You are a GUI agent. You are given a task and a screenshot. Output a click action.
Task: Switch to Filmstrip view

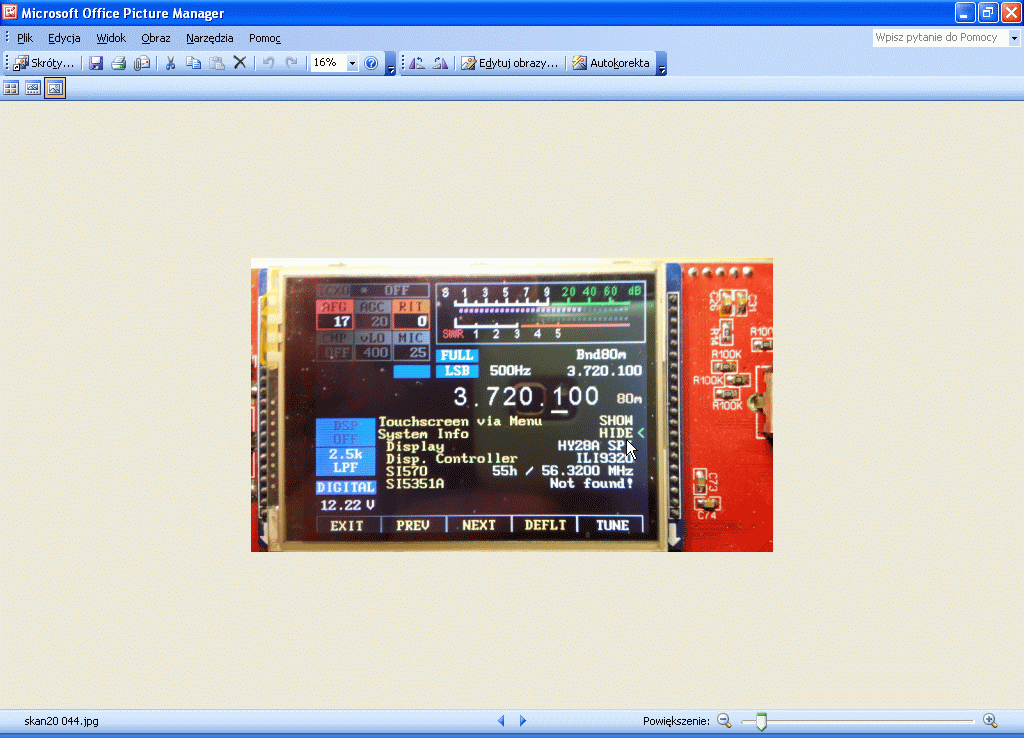[33, 89]
